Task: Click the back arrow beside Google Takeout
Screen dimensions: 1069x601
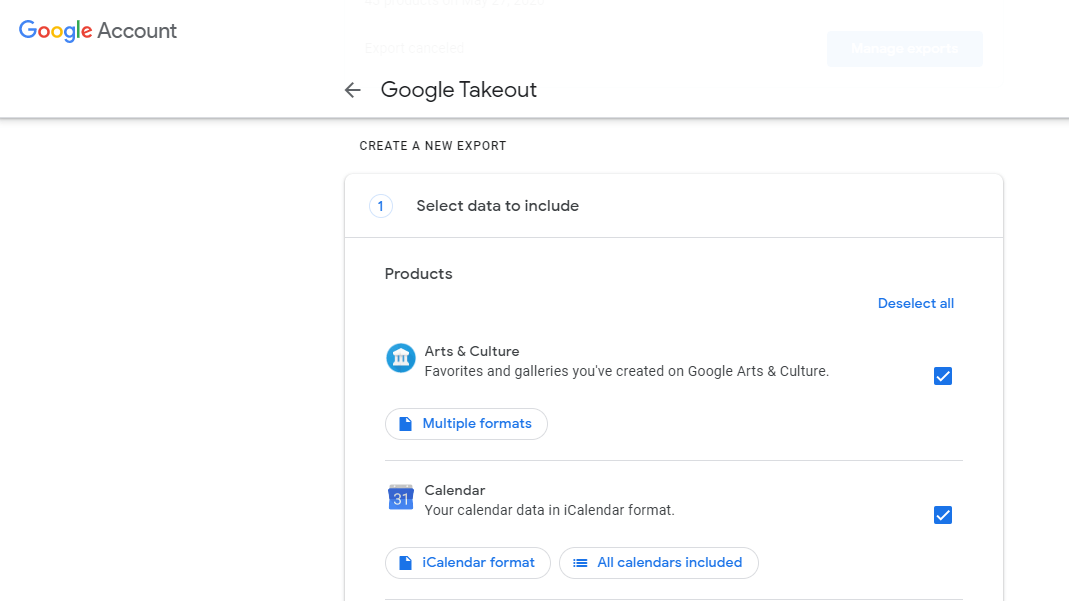Action: click(352, 90)
